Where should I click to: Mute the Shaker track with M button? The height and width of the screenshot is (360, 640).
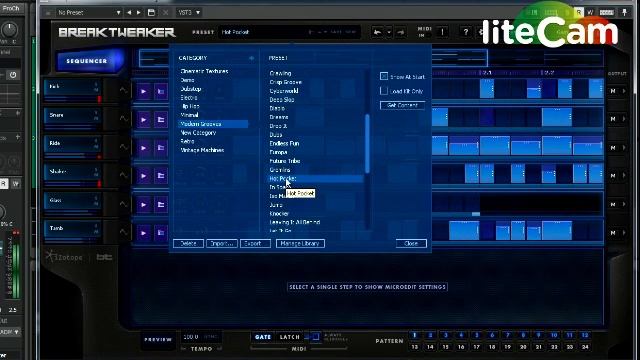613,176
